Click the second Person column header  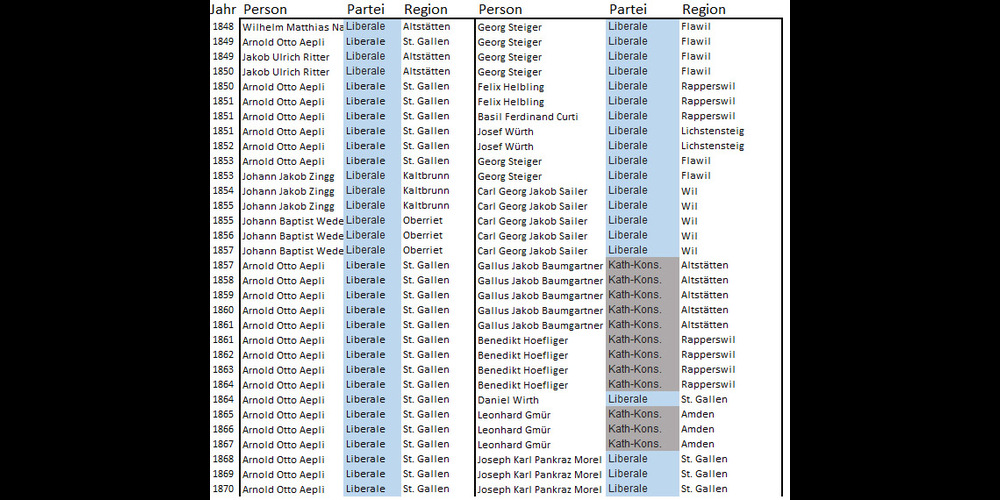(x=500, y=9)
